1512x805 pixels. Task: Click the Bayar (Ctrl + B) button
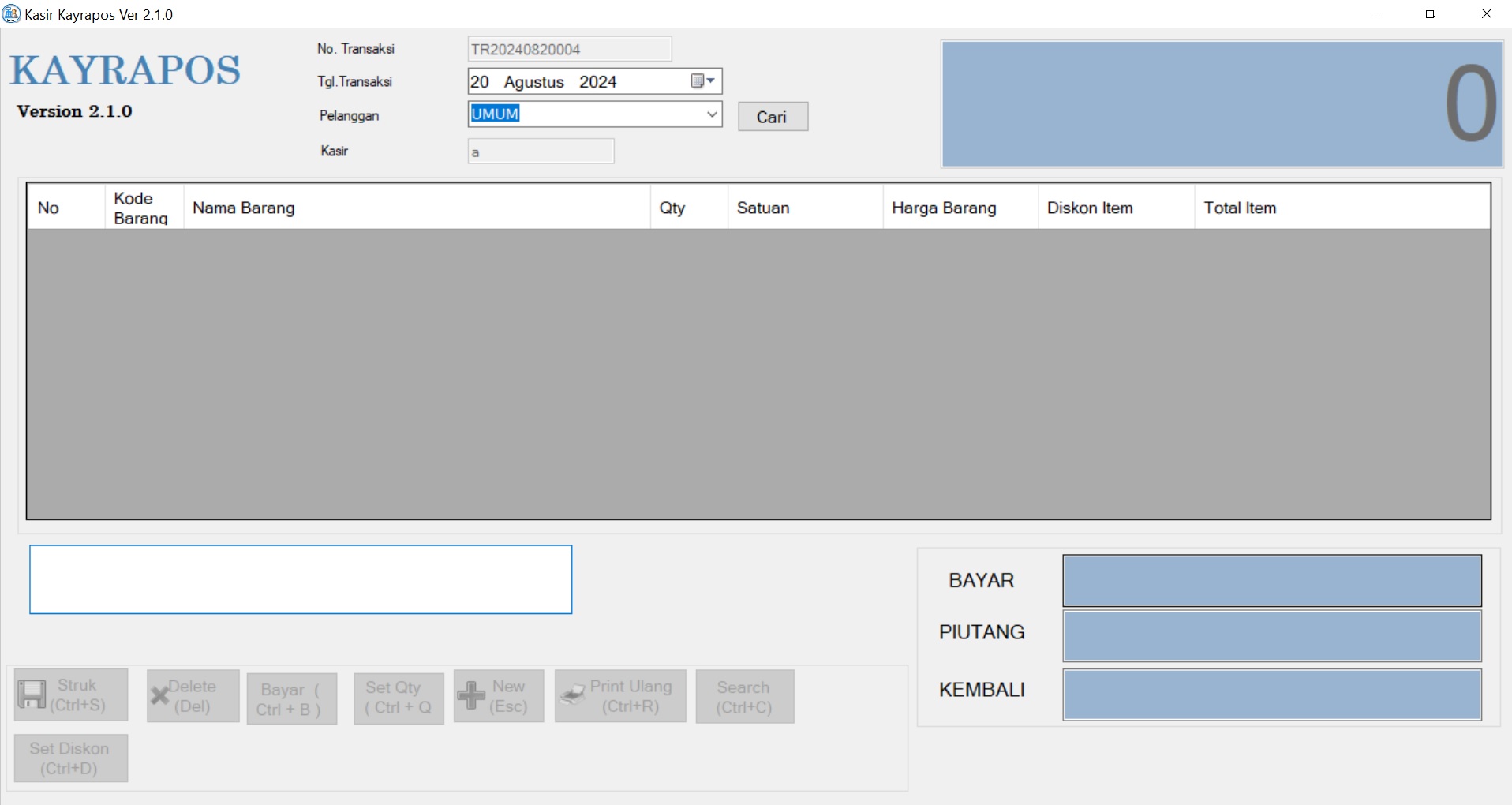291,699
